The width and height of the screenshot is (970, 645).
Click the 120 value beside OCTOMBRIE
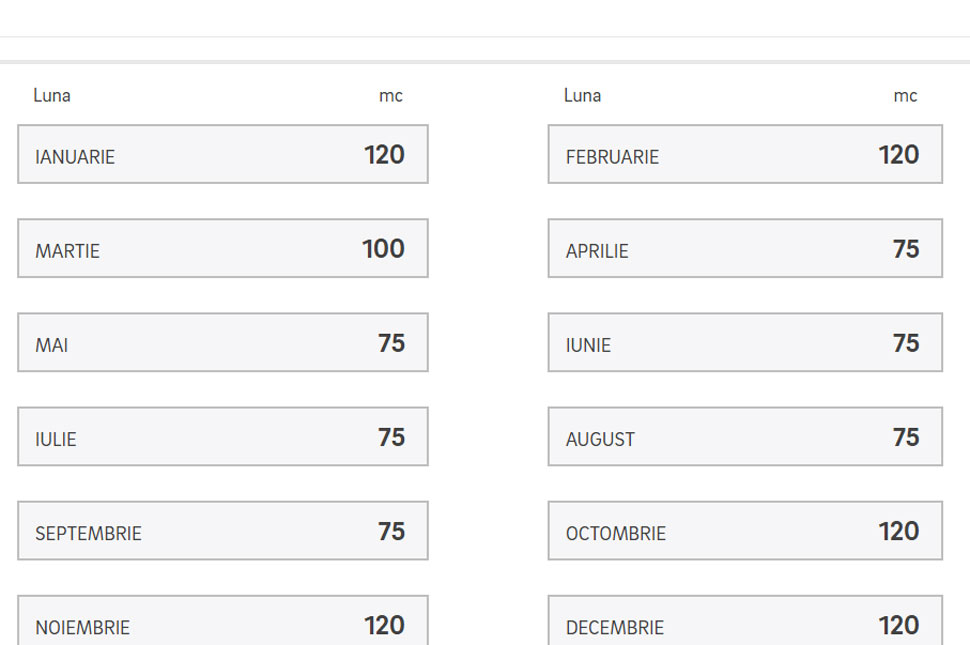point(899,531)
